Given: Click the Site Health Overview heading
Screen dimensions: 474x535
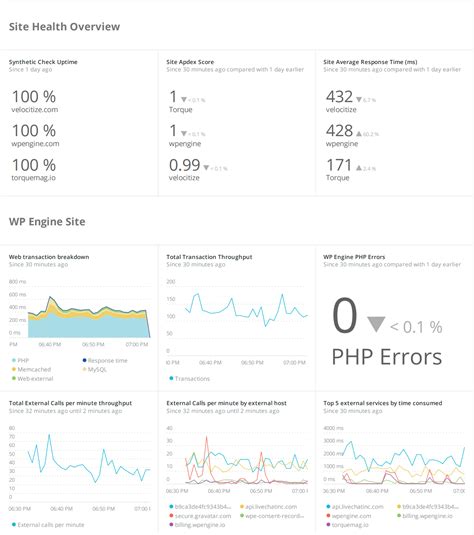Looking at the screenshot, I should coord(64,27).
